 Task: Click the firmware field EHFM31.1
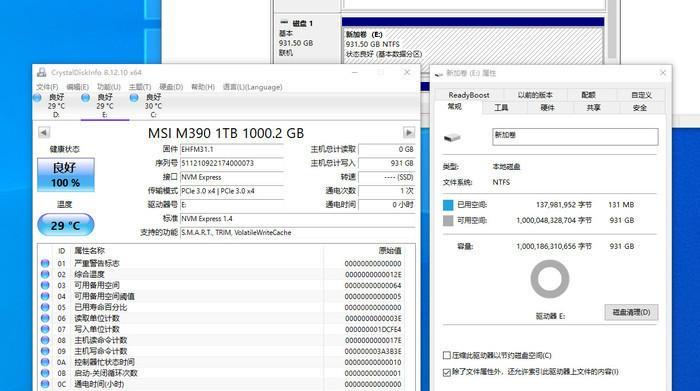(x=232, y=149)
